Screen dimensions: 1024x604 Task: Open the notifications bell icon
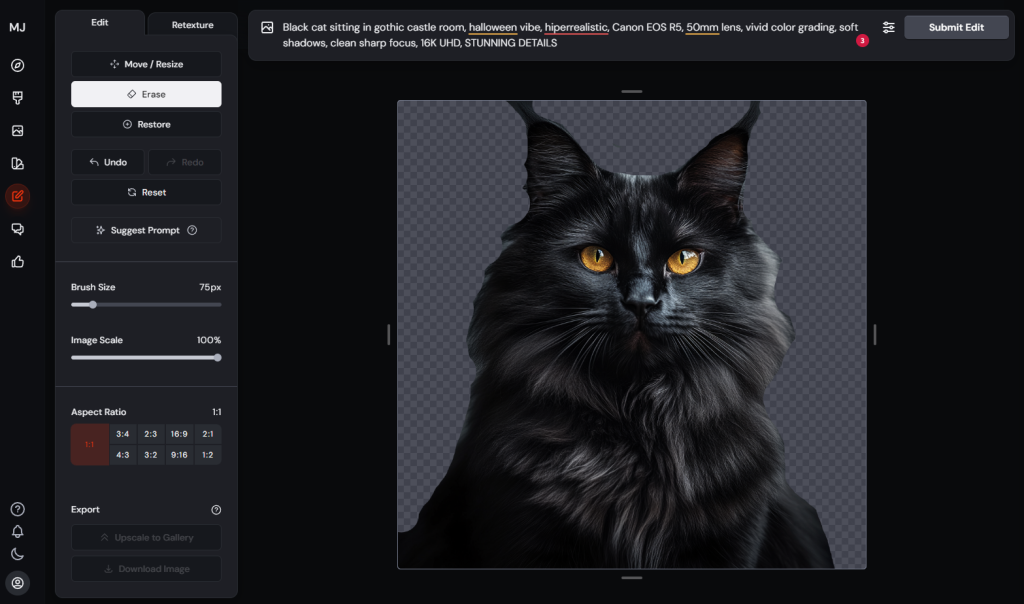(17, 532)
